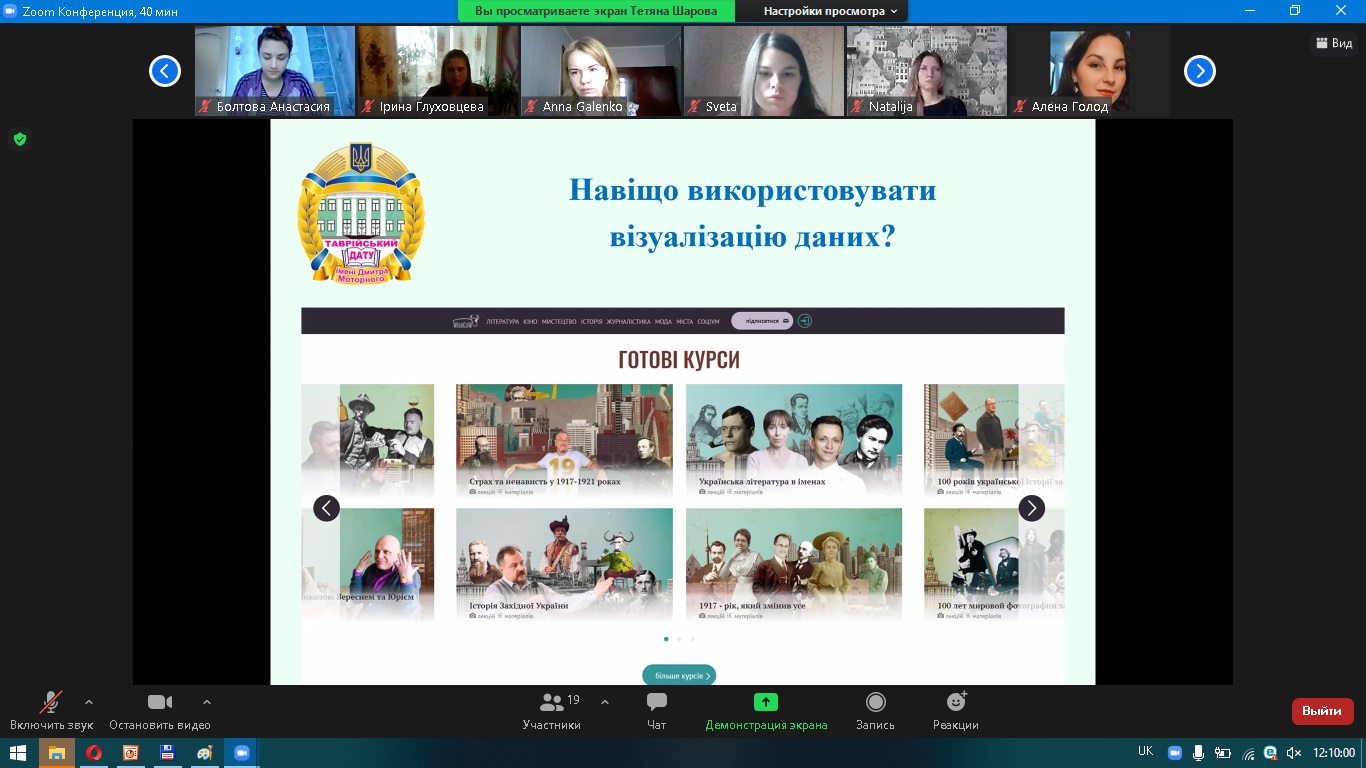Open the Участники participants panel
Viewport: 1366px width, 768px height.
(552, 709)
